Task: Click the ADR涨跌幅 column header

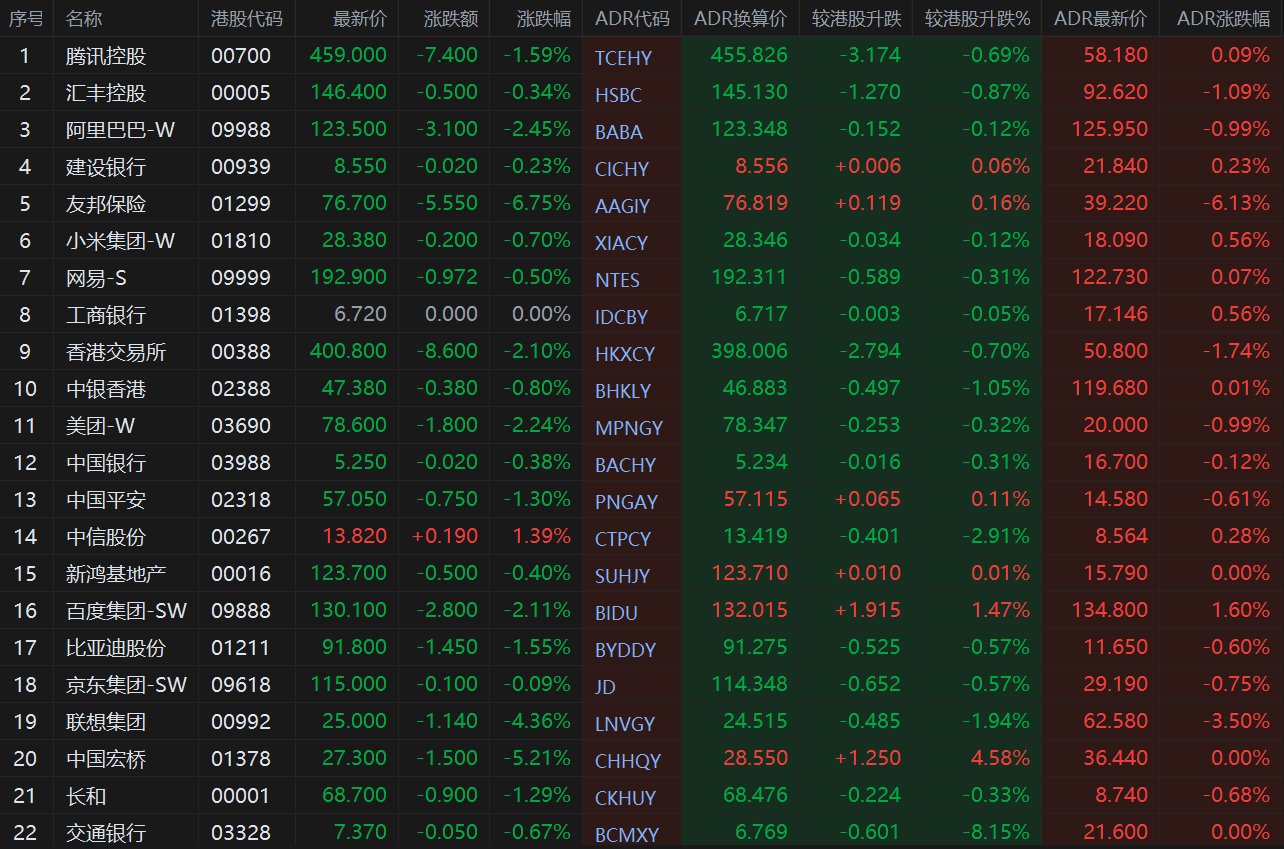Action: [x=1223, y=19]
